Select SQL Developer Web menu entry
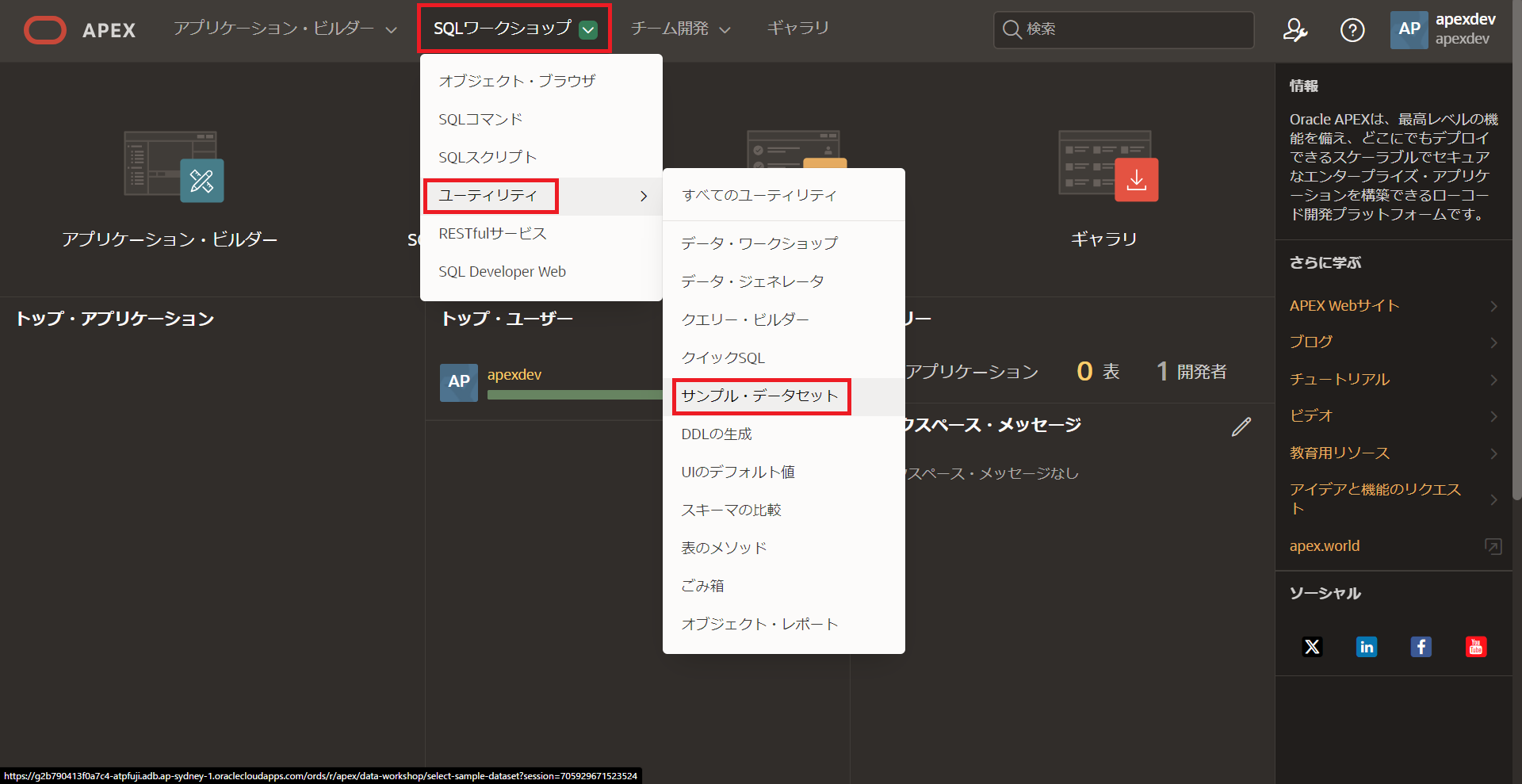The height and width of the screenshot is (784, 1522). point(541,272)
